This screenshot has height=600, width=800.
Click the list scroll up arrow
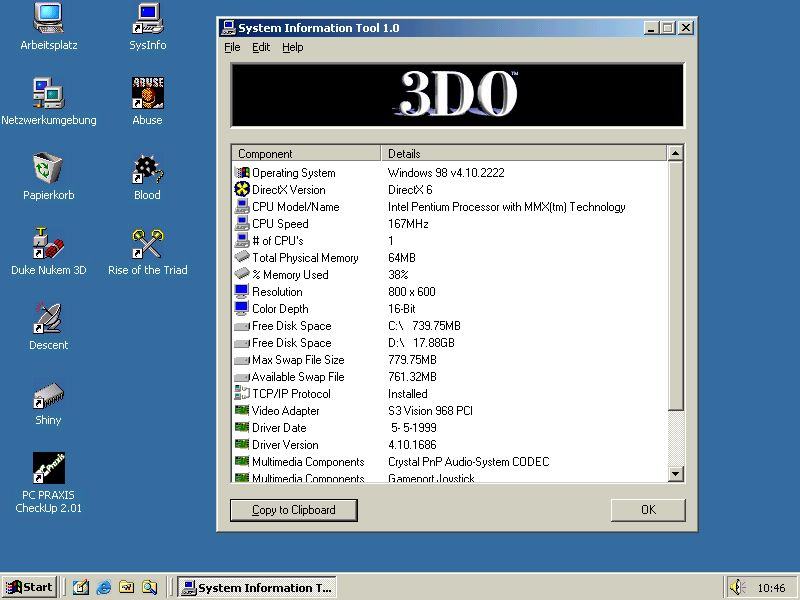pyautogui.click(x=676, y=153)
